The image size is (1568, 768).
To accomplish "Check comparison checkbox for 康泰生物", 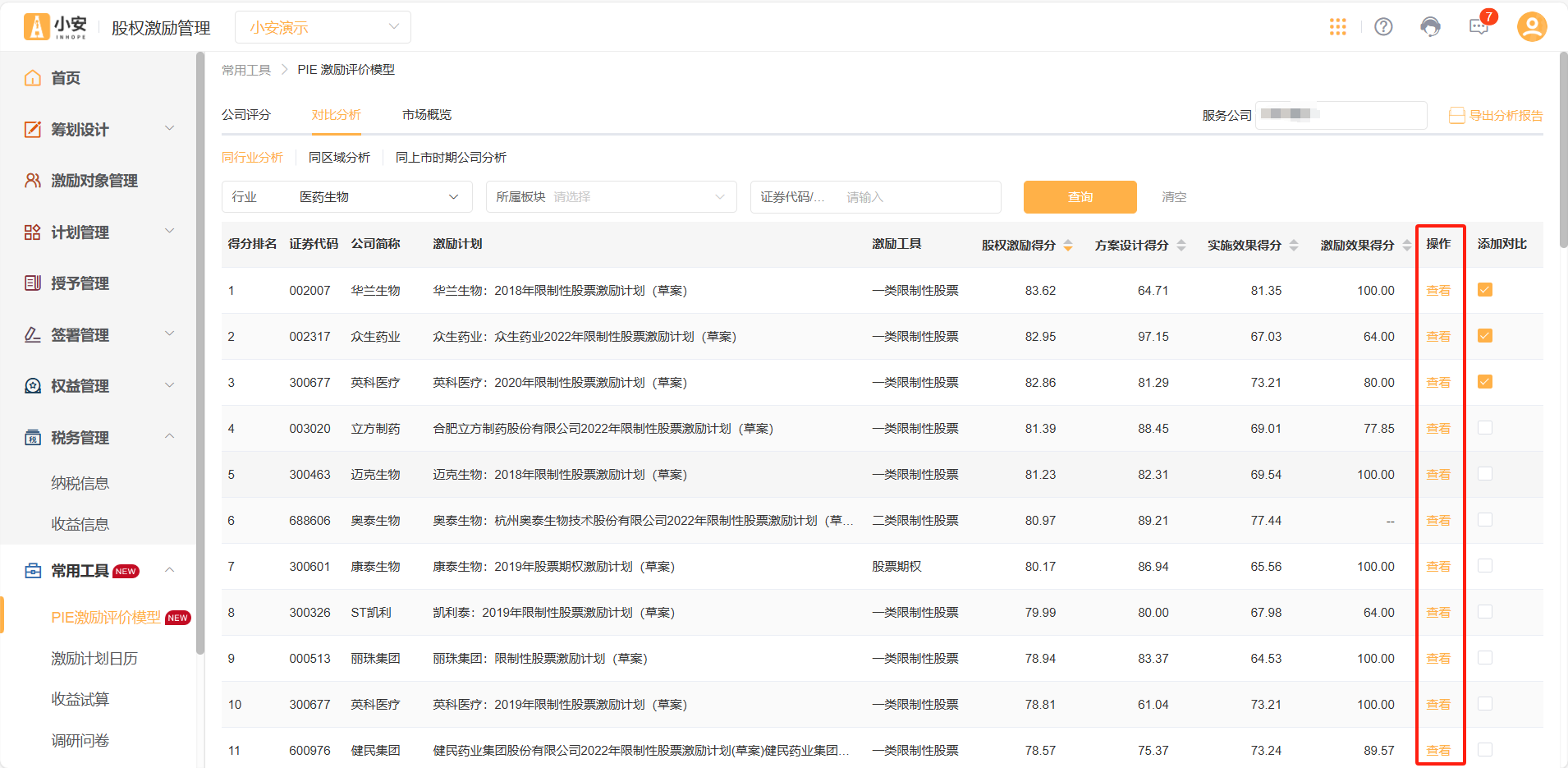I will point(1485,566).
